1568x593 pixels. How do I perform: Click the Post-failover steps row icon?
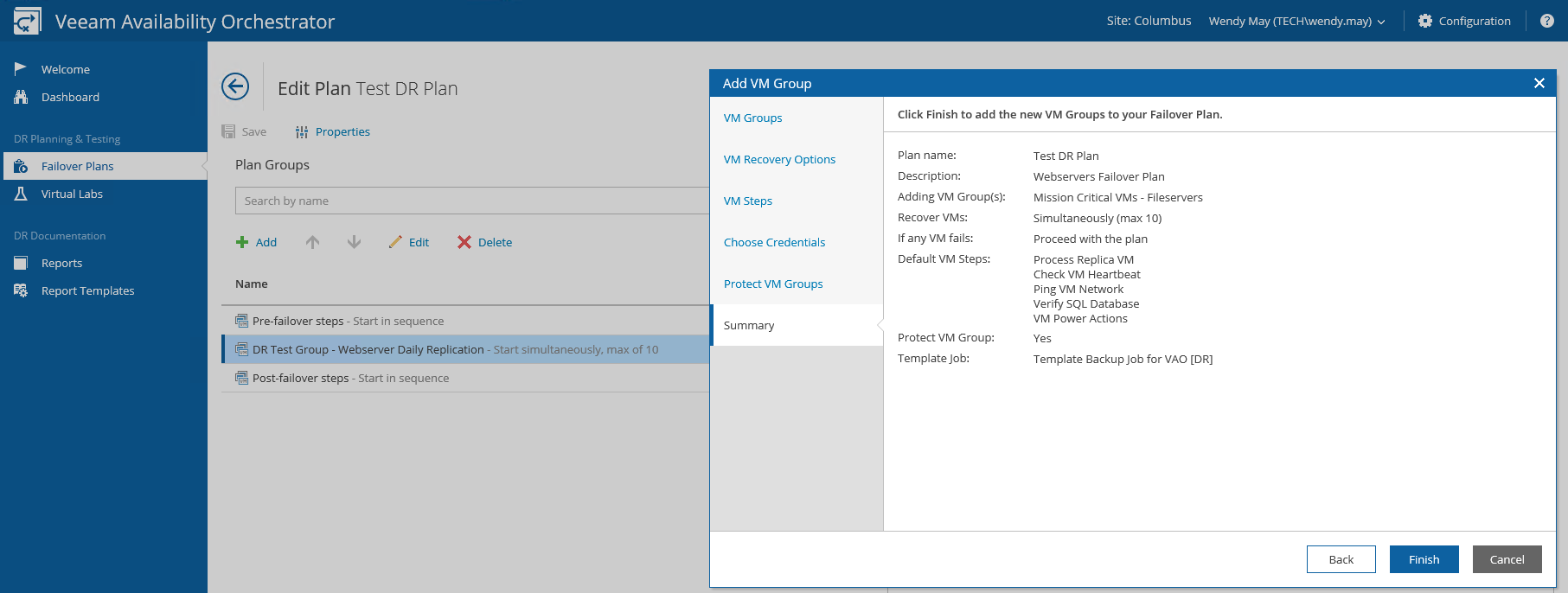coord(242,378)
